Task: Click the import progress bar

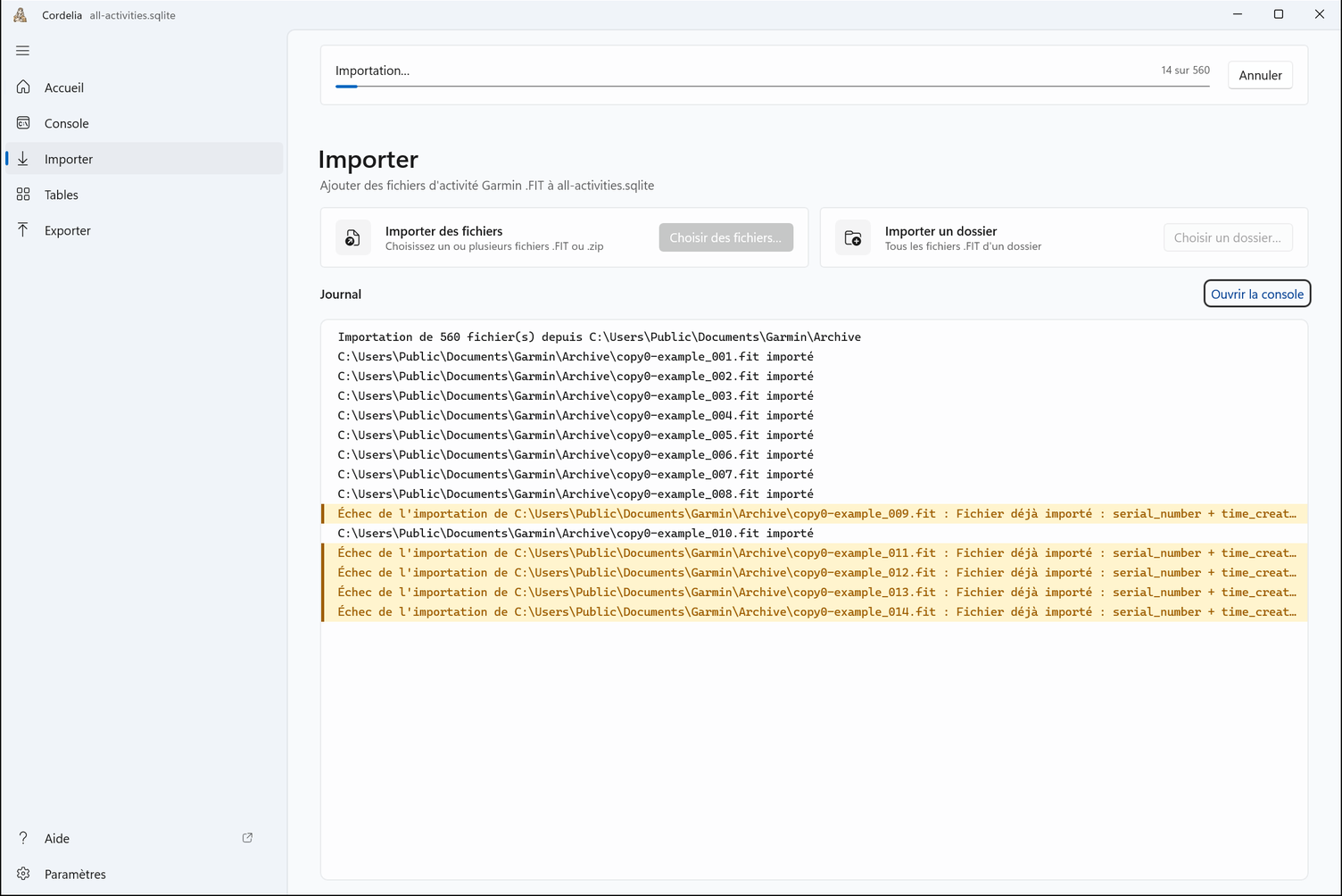Action: pyautogui.click(x=773, y=87)
